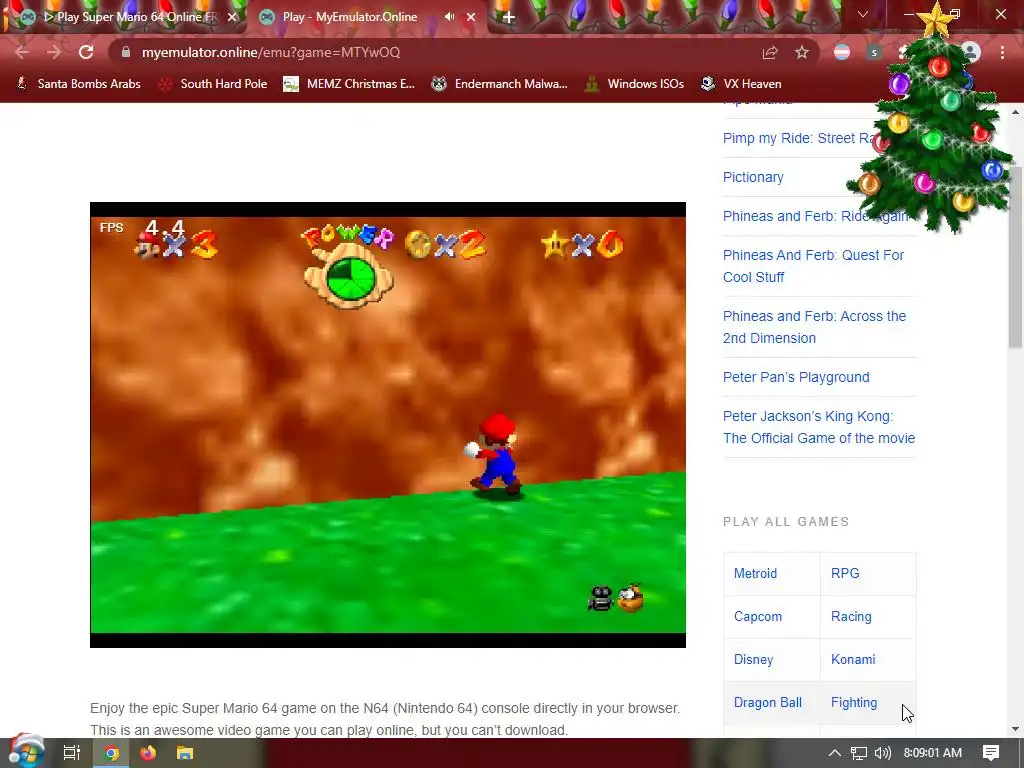Open Windows ISOs bookmark folder
The height and width of the screenshot is (768, 1024).
coord(634,84)
